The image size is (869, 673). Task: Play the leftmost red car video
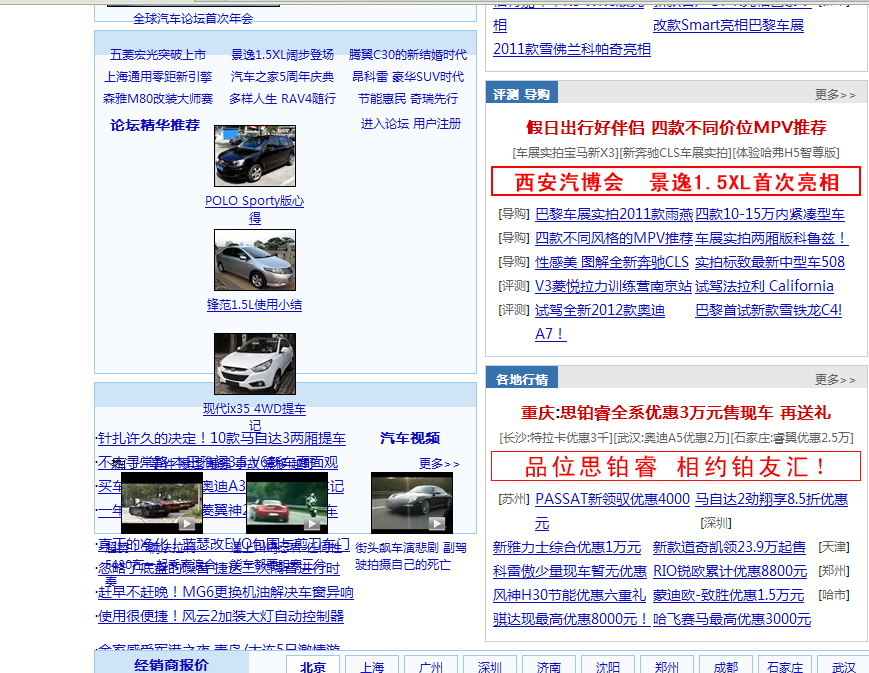162,502
